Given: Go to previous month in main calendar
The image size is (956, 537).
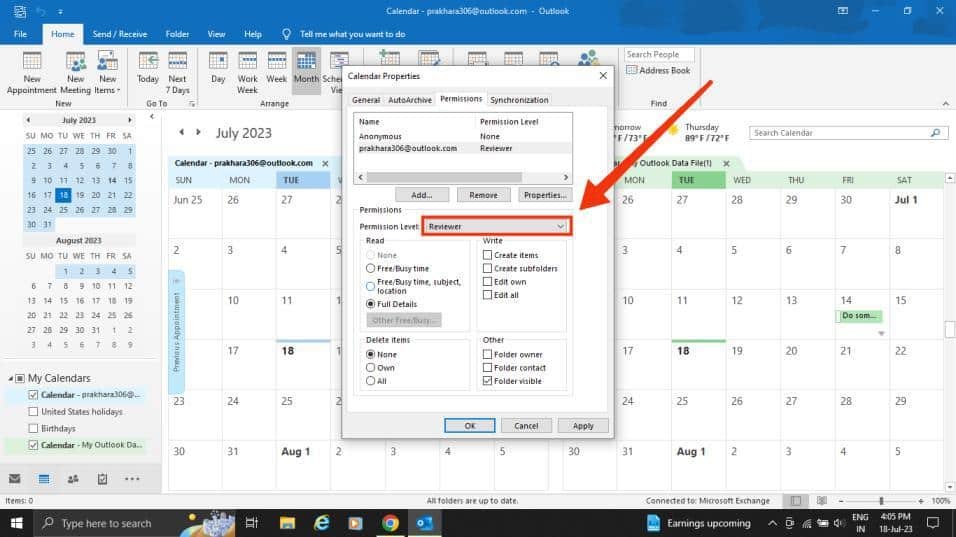Looking at the screenshot, I should [x=182, y=132].
